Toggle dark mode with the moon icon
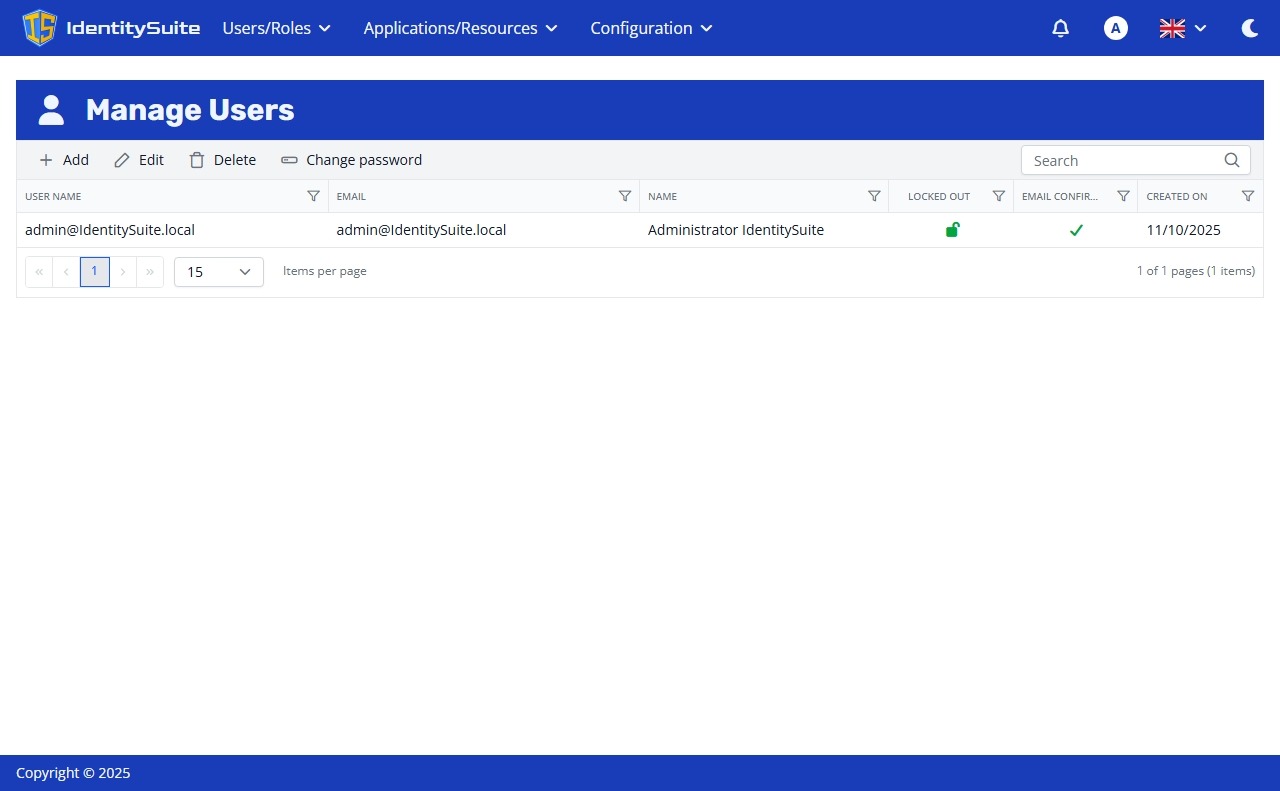 [1249, 28]
